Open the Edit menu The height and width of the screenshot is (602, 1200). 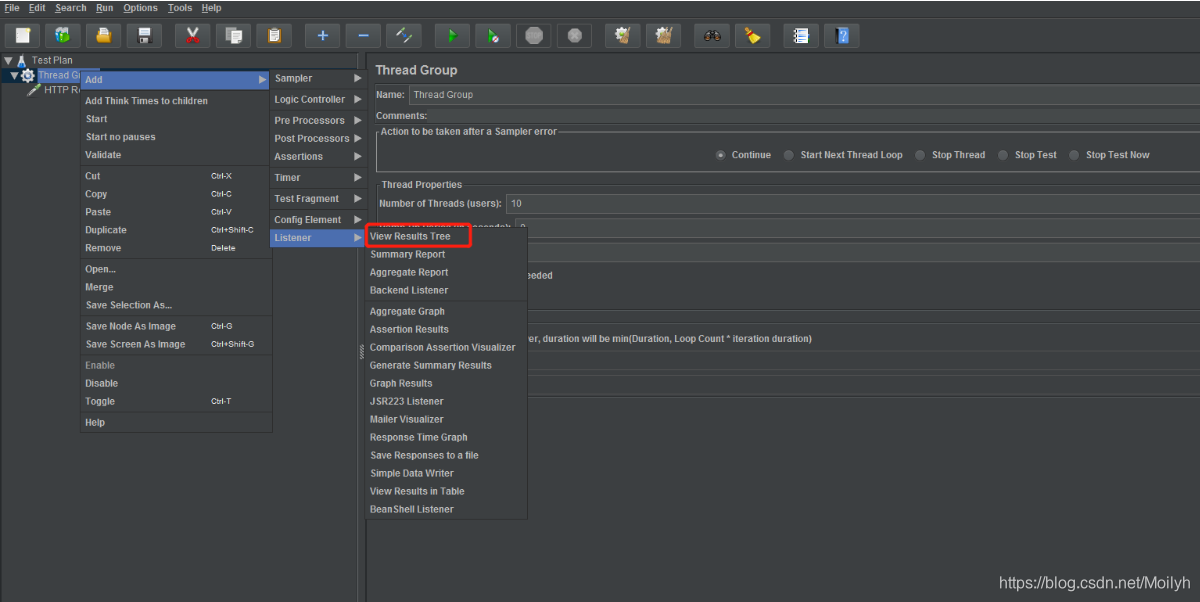pos(37,8)
